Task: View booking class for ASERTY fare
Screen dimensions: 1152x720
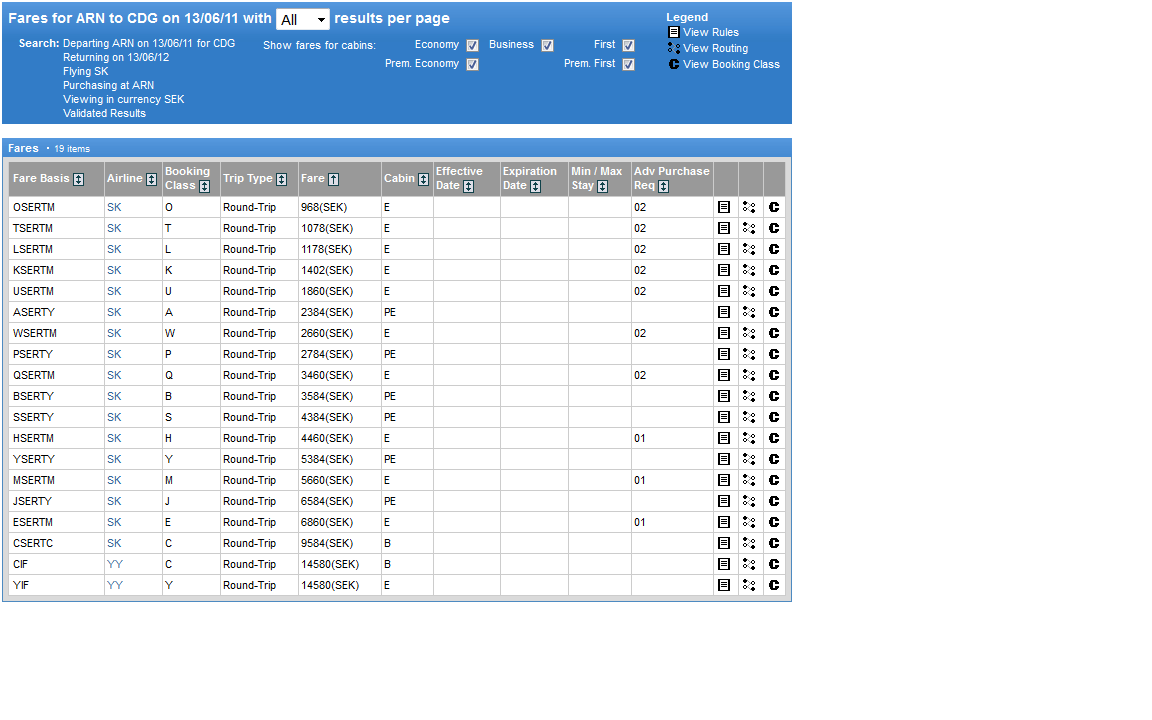Action: pyautogui.click(x=774, y=312)
